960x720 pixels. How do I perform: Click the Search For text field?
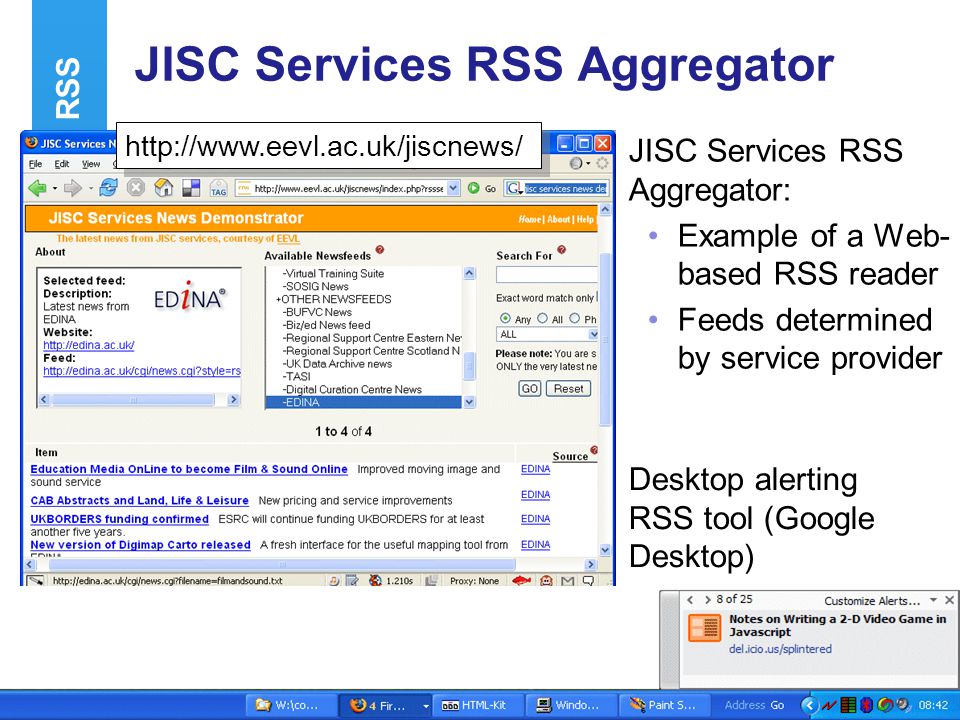tap(547, 274)
